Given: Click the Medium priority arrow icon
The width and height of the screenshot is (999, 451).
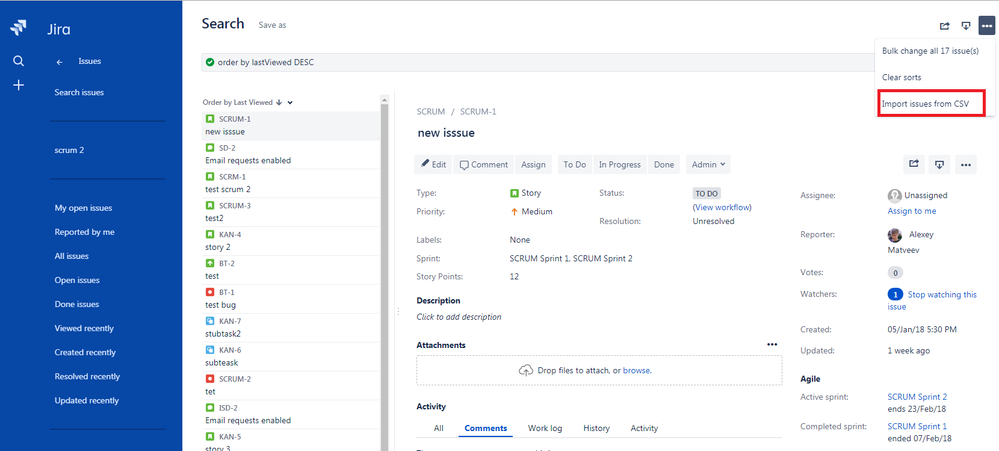Looking at the screenshot, I should (514, 211).
